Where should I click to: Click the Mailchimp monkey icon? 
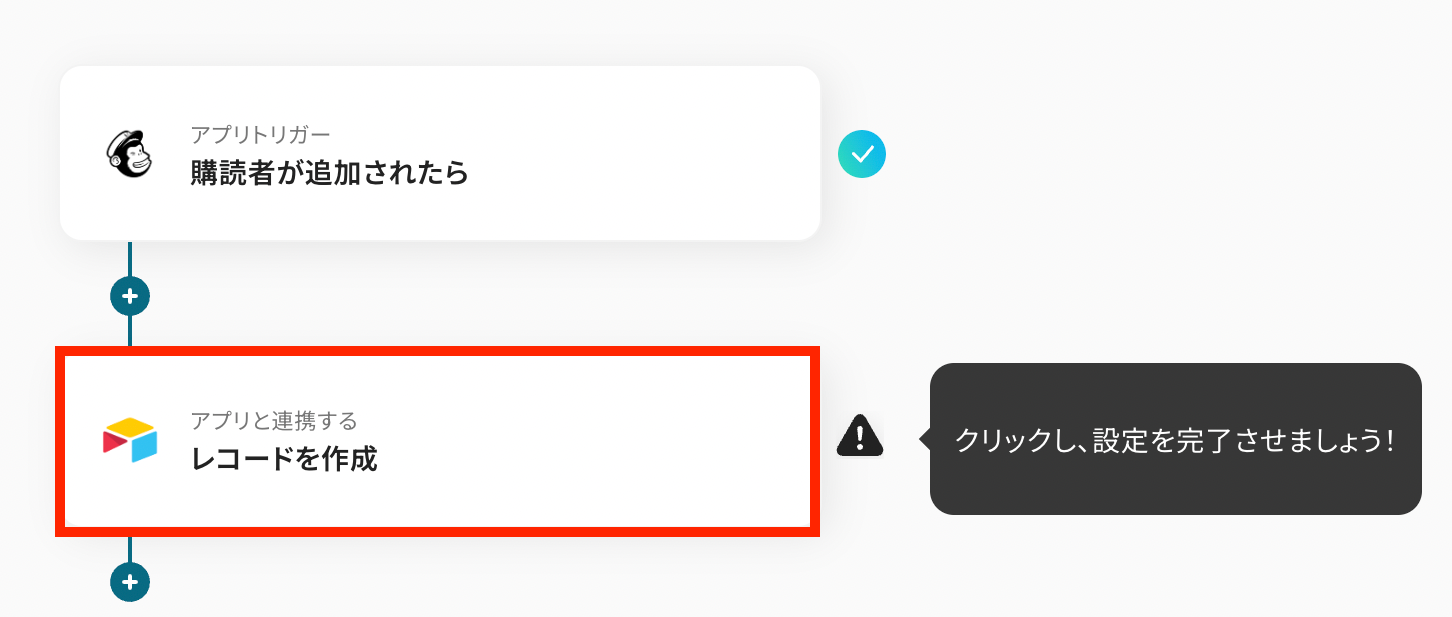[x=129, y=153]
